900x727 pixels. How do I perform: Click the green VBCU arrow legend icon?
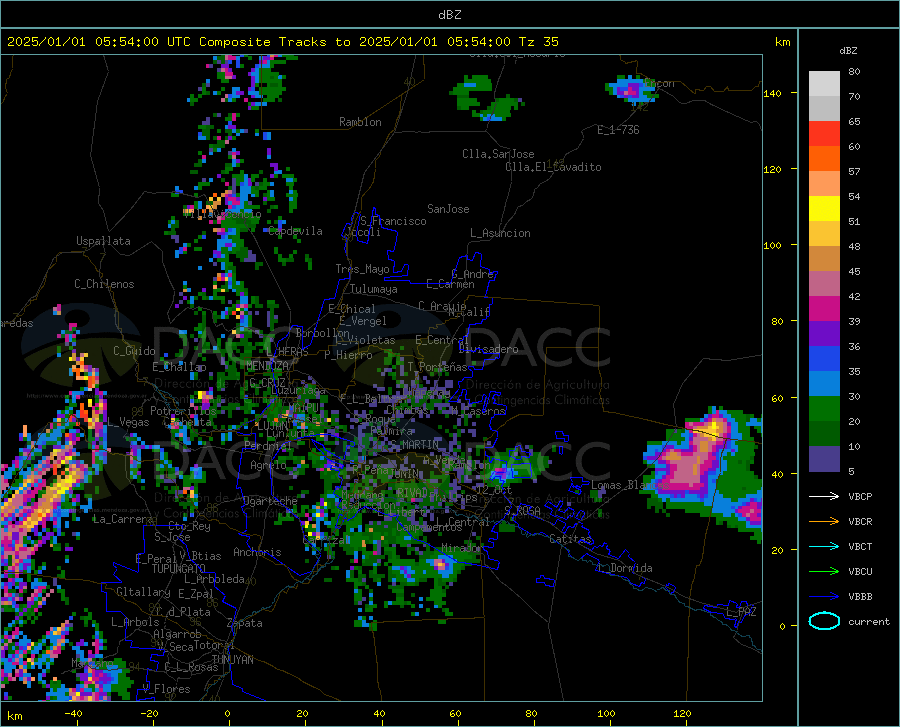point(824,572)
